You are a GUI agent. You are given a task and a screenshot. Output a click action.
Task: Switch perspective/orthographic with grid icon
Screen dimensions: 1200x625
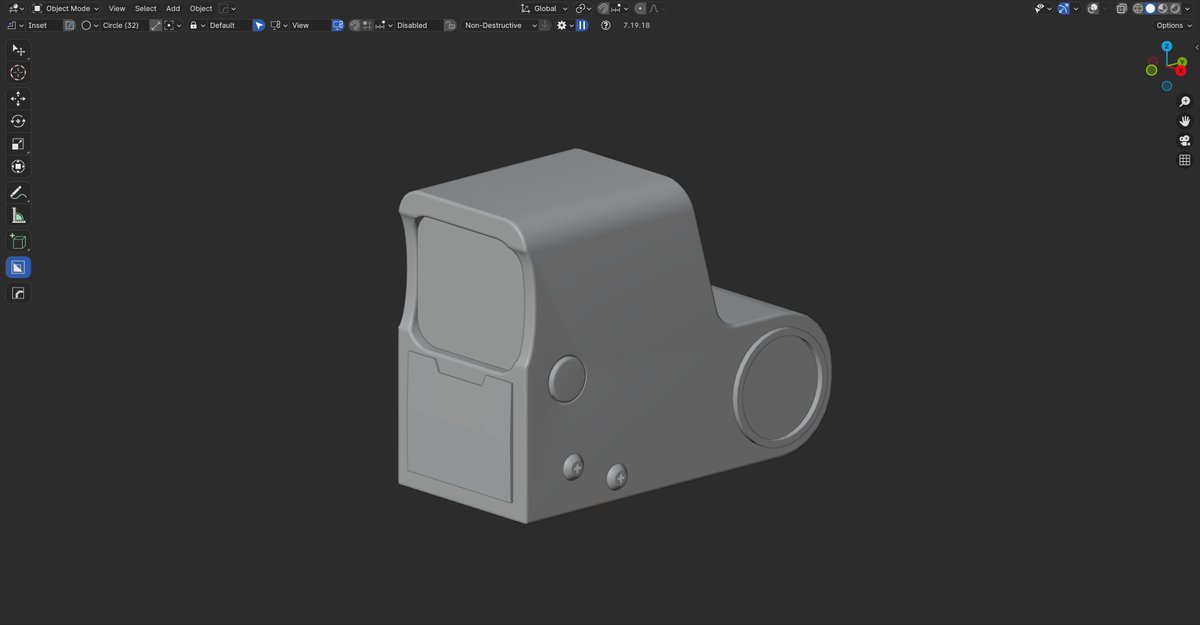[1185, 160]
